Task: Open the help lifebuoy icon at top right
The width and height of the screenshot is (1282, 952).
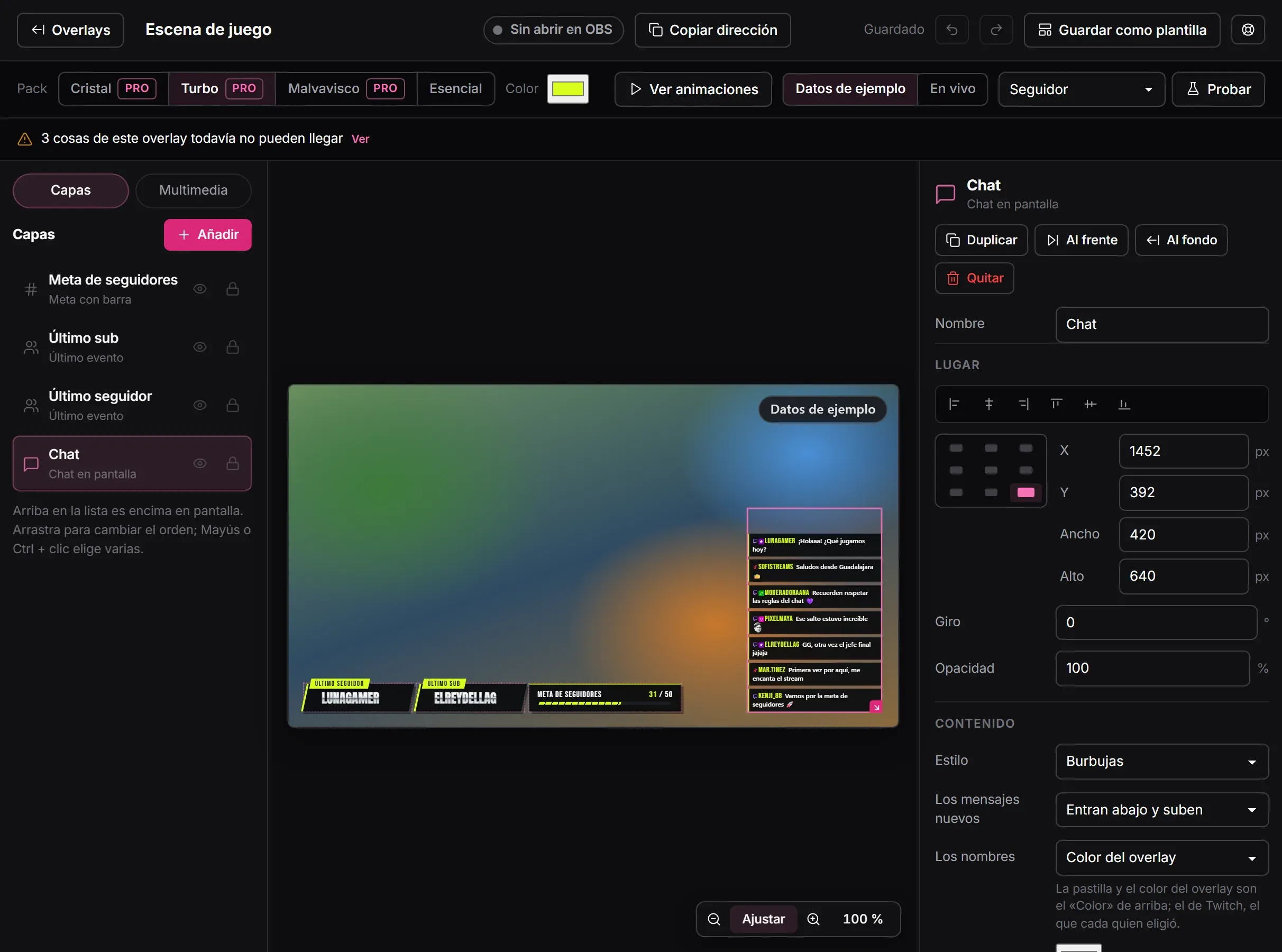Action: 1248,30
